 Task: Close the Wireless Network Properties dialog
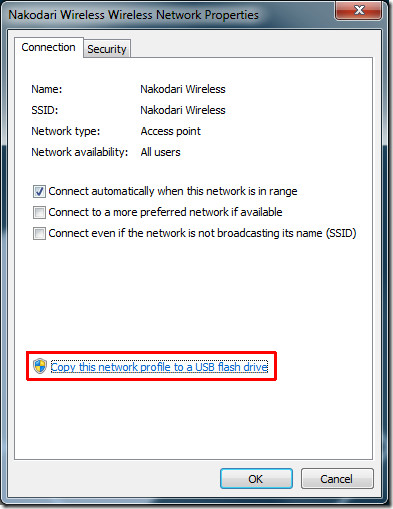[x=359, y=11]
